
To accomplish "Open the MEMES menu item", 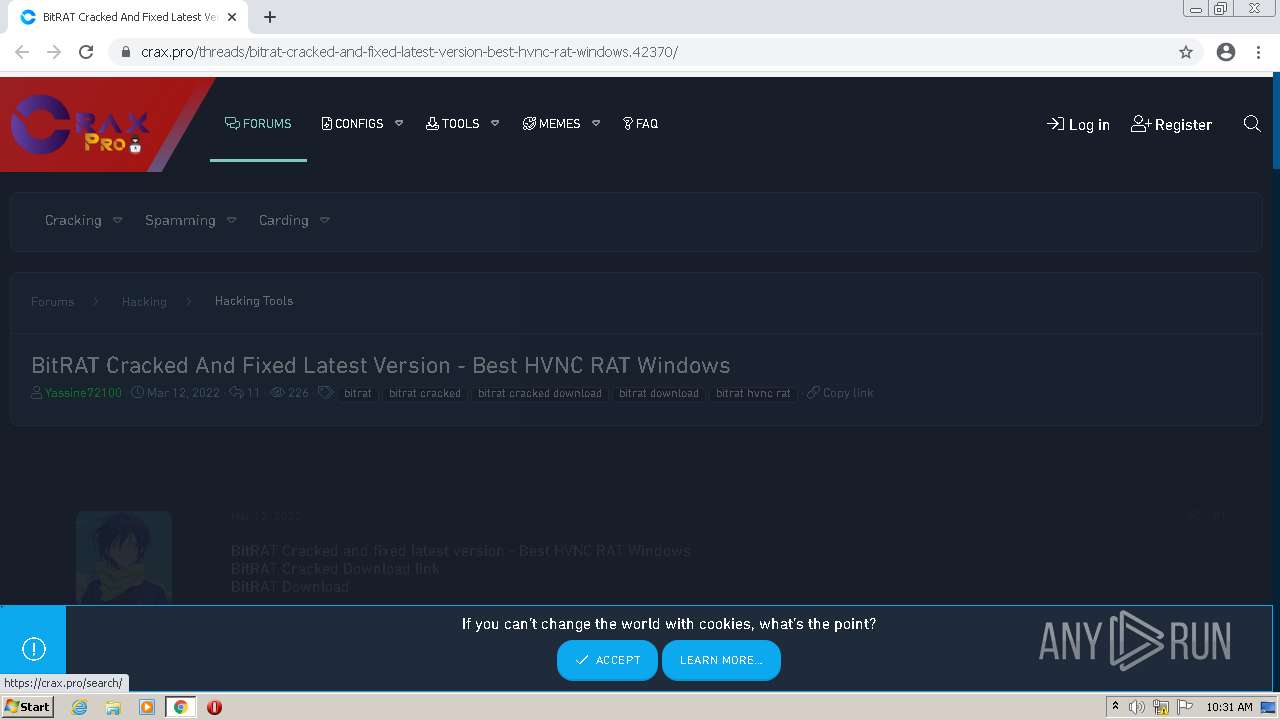I will click(551, 124).
